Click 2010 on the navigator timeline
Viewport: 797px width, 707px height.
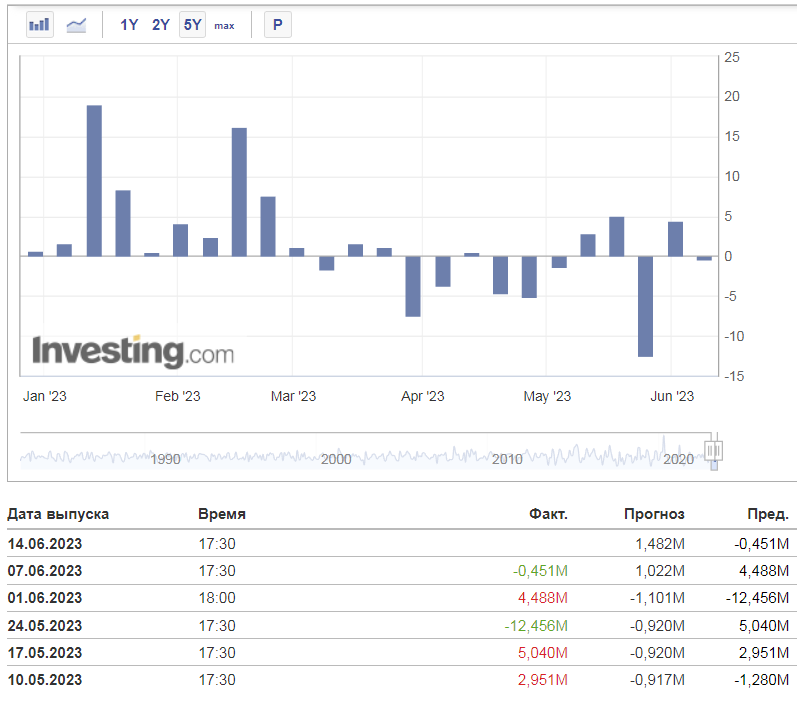[x=507, y=459]
